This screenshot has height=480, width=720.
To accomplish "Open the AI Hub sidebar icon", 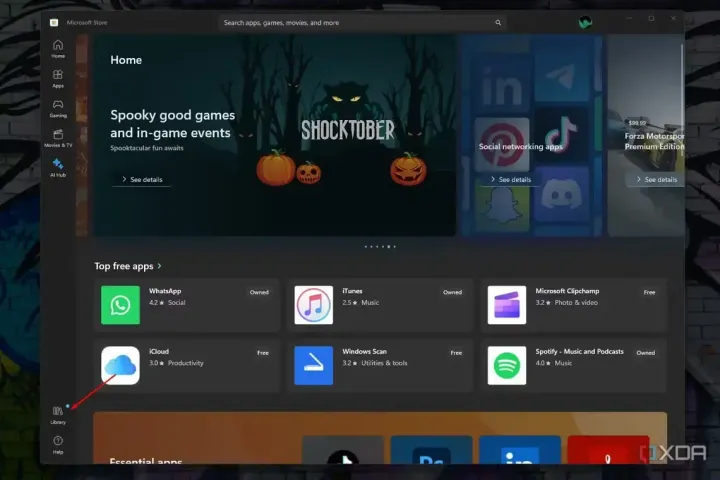I will [58, 166].
